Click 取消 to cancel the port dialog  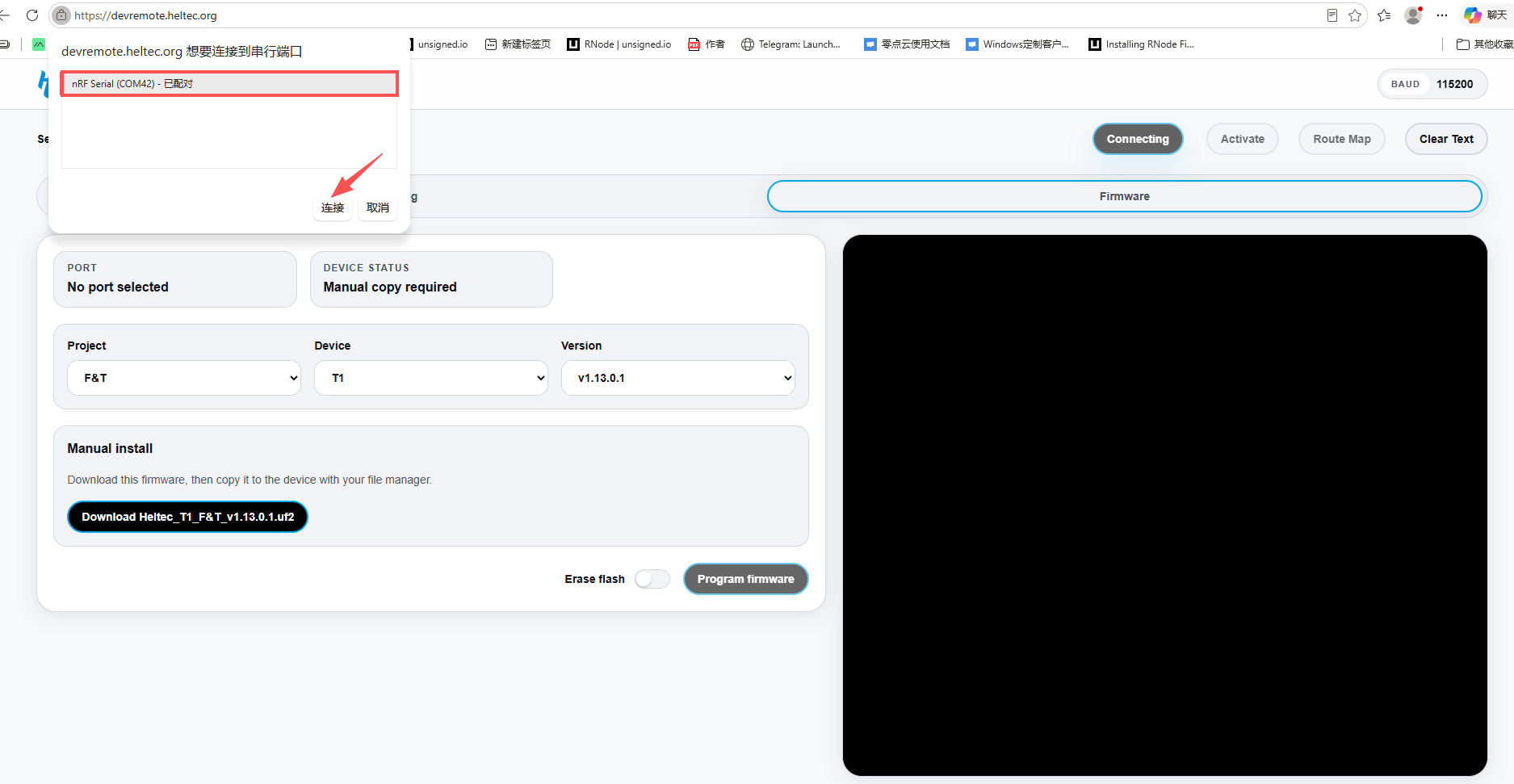tap(378, 208)
